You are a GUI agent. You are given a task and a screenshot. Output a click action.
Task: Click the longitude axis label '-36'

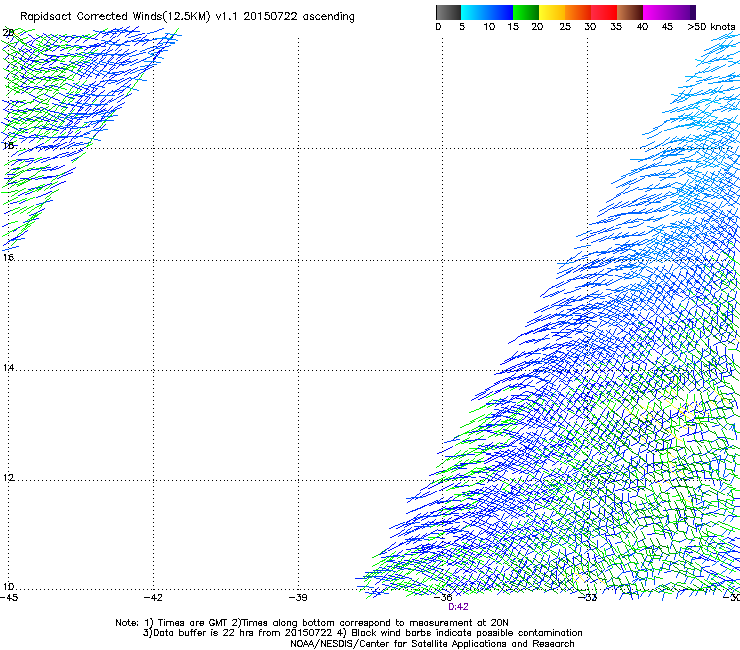[443, 598]
